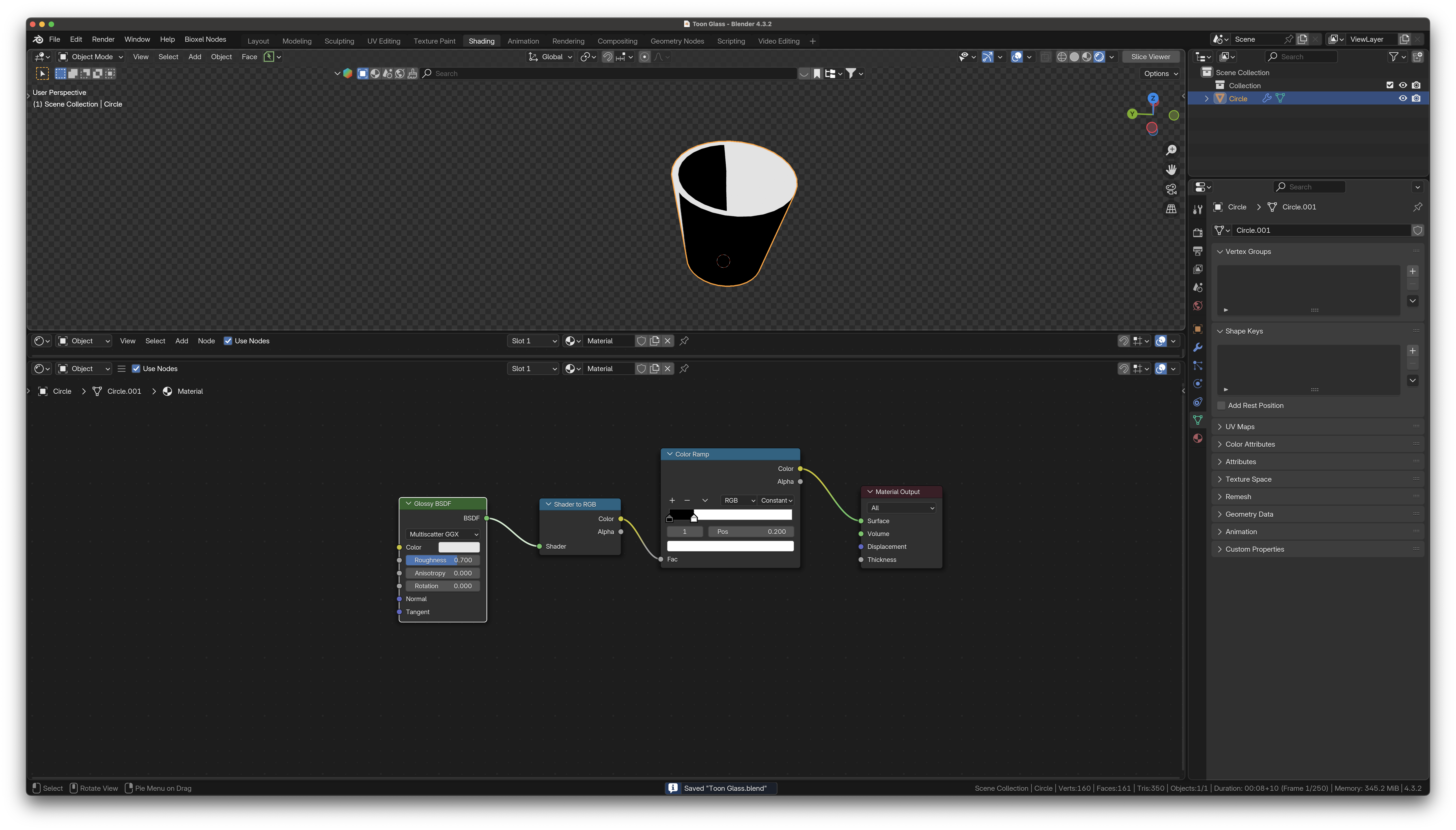
Task: Open the Bioxel Nodes menu
Action: click(205, 39)
